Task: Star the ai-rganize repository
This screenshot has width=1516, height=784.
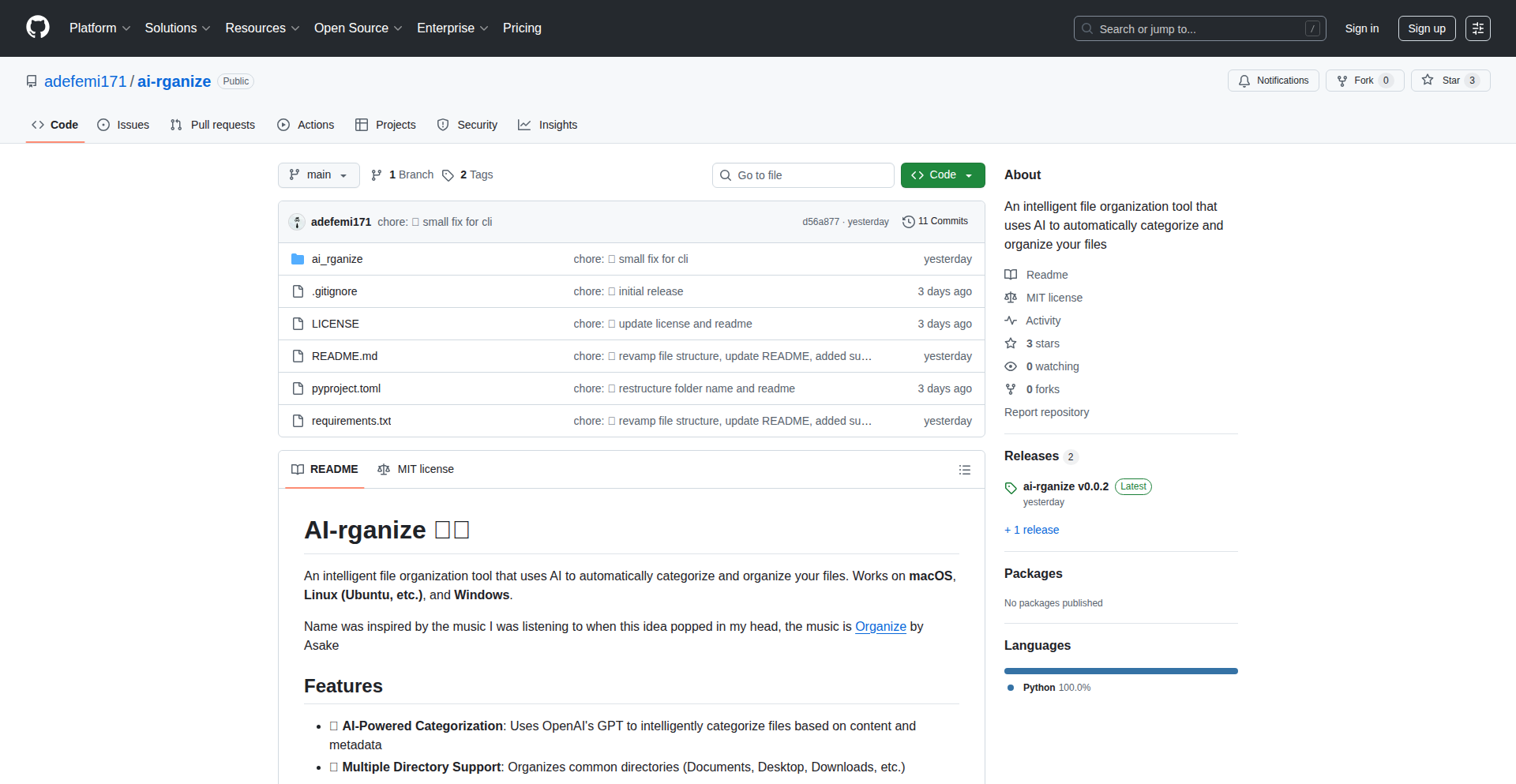Action: (1442, 81)
